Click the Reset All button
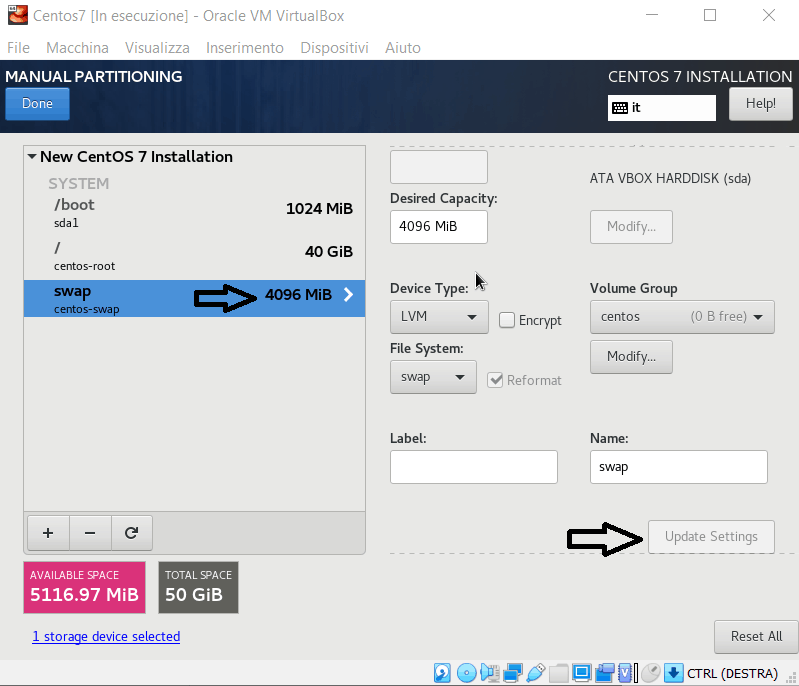 coord(756,637)
